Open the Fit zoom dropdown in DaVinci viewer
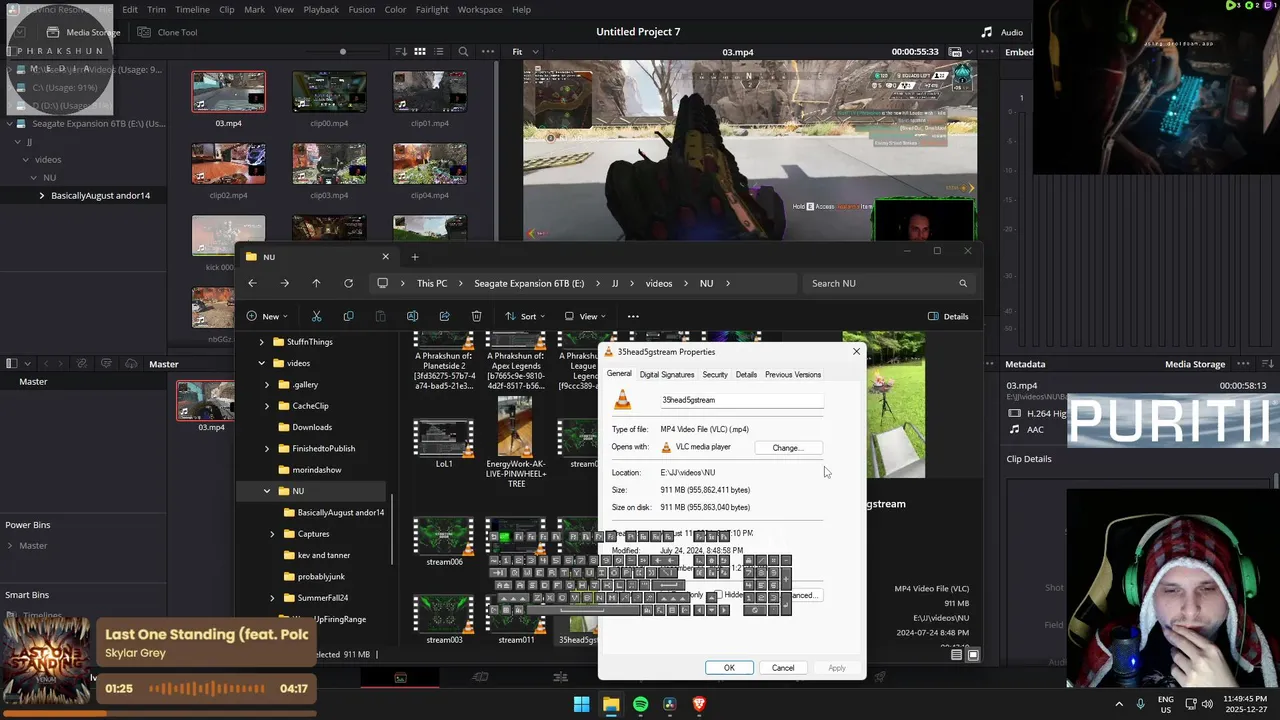Screen dimensions: 1280x720 coord(523,51)
